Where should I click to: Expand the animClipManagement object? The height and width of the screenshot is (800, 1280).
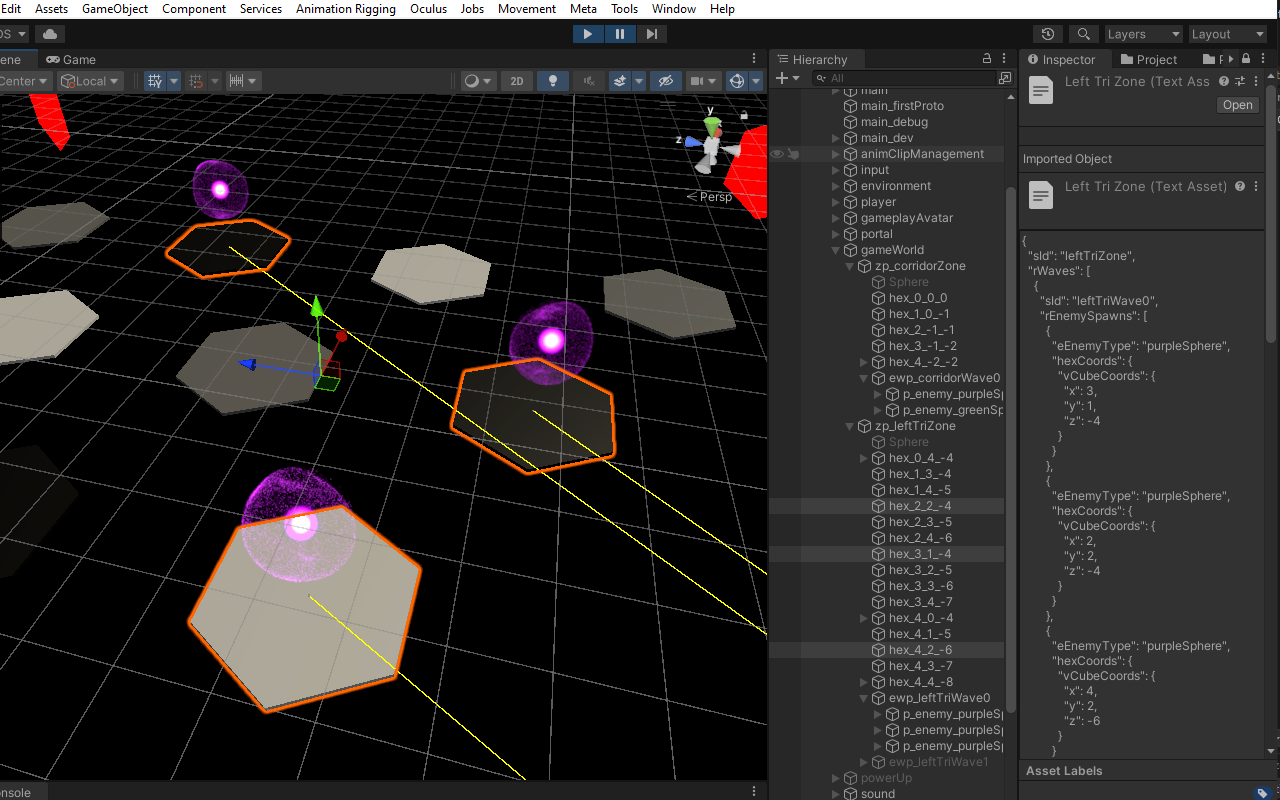pyautogui.click(x=837, y=154)
